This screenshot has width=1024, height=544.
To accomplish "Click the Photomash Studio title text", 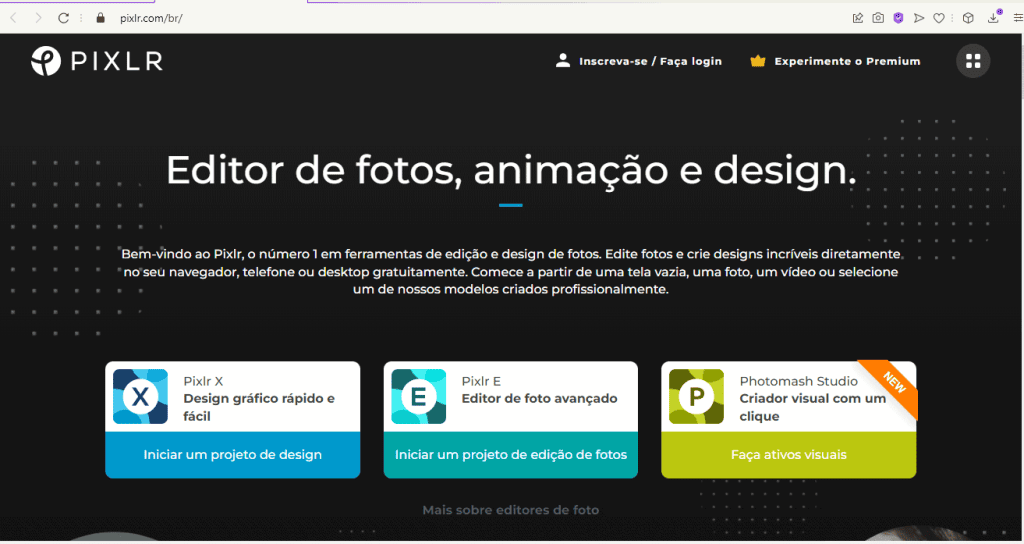I will pos(799,381).
